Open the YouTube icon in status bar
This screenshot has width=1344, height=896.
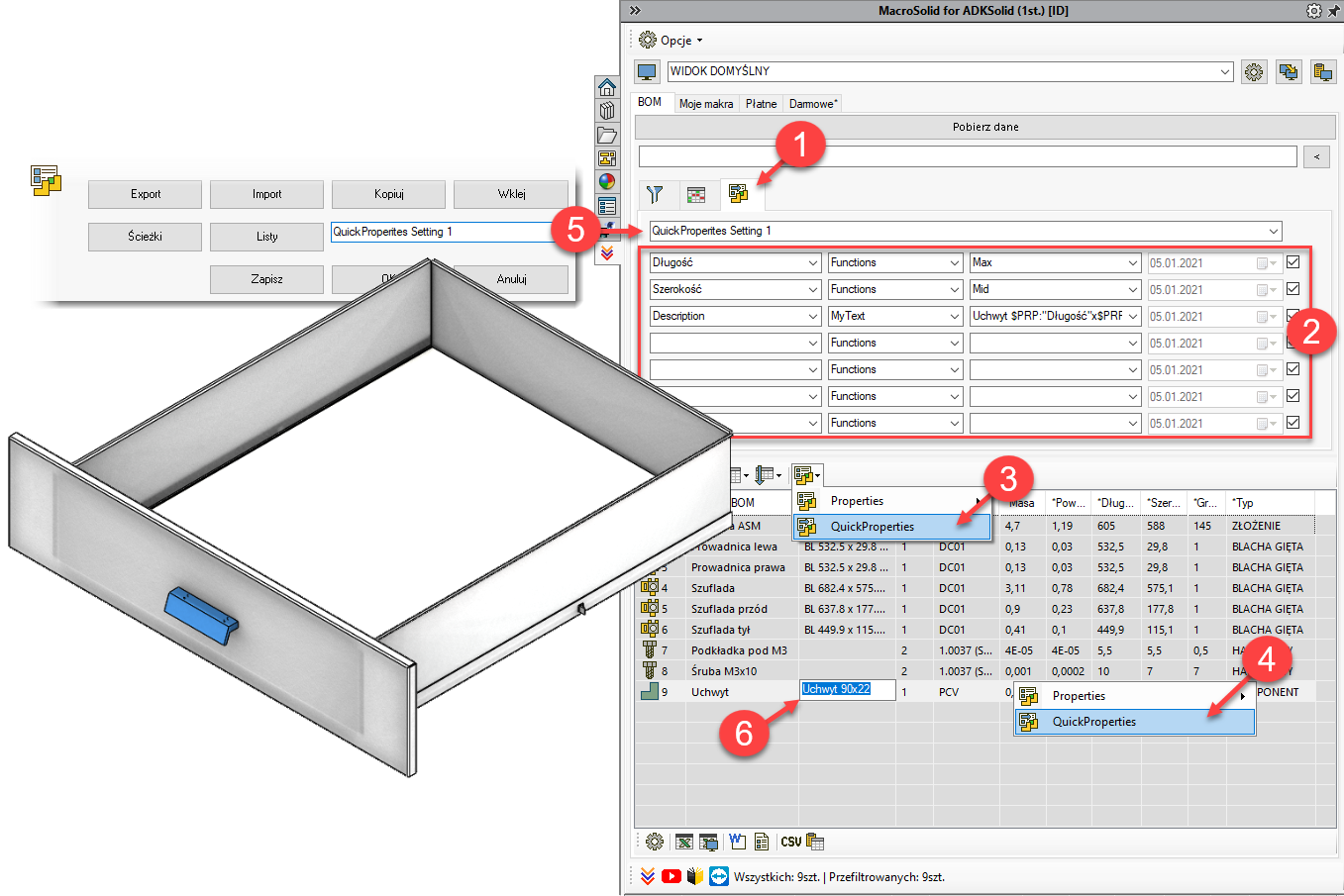coord(672,876)
